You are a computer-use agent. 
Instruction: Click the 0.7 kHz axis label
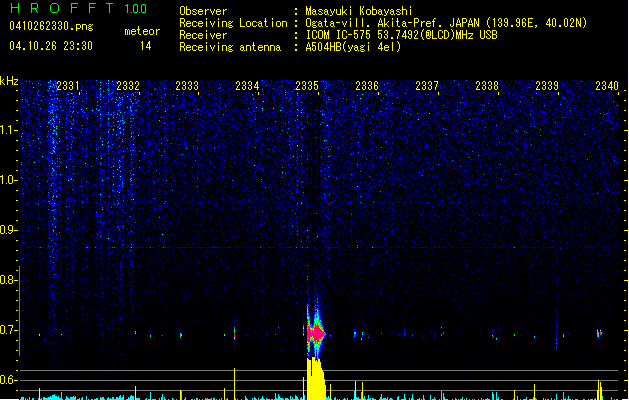point(8,330)
